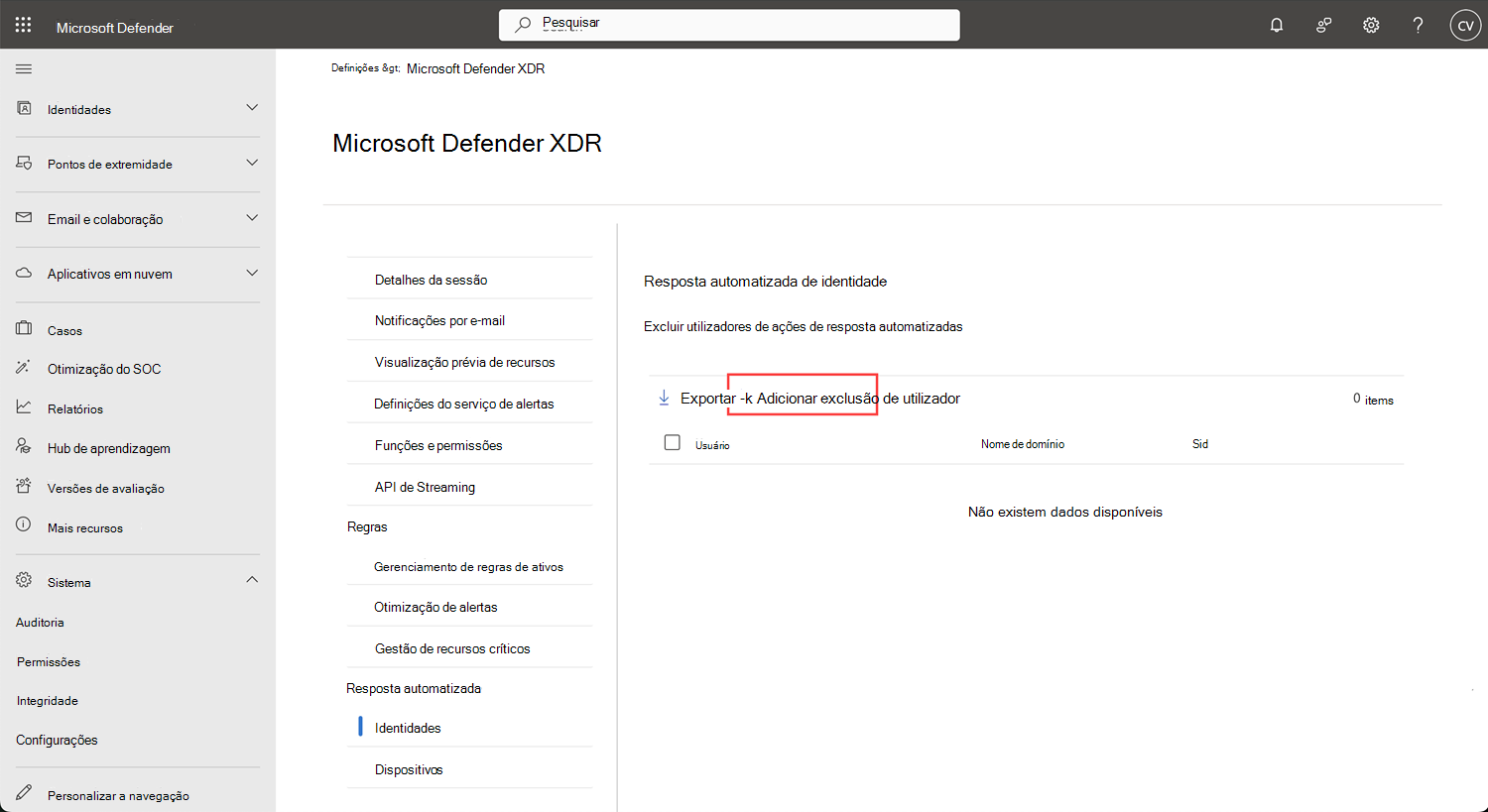The image size is (1488, 812).
Task: Open the CV account avatar
Action: [1465, 25]
